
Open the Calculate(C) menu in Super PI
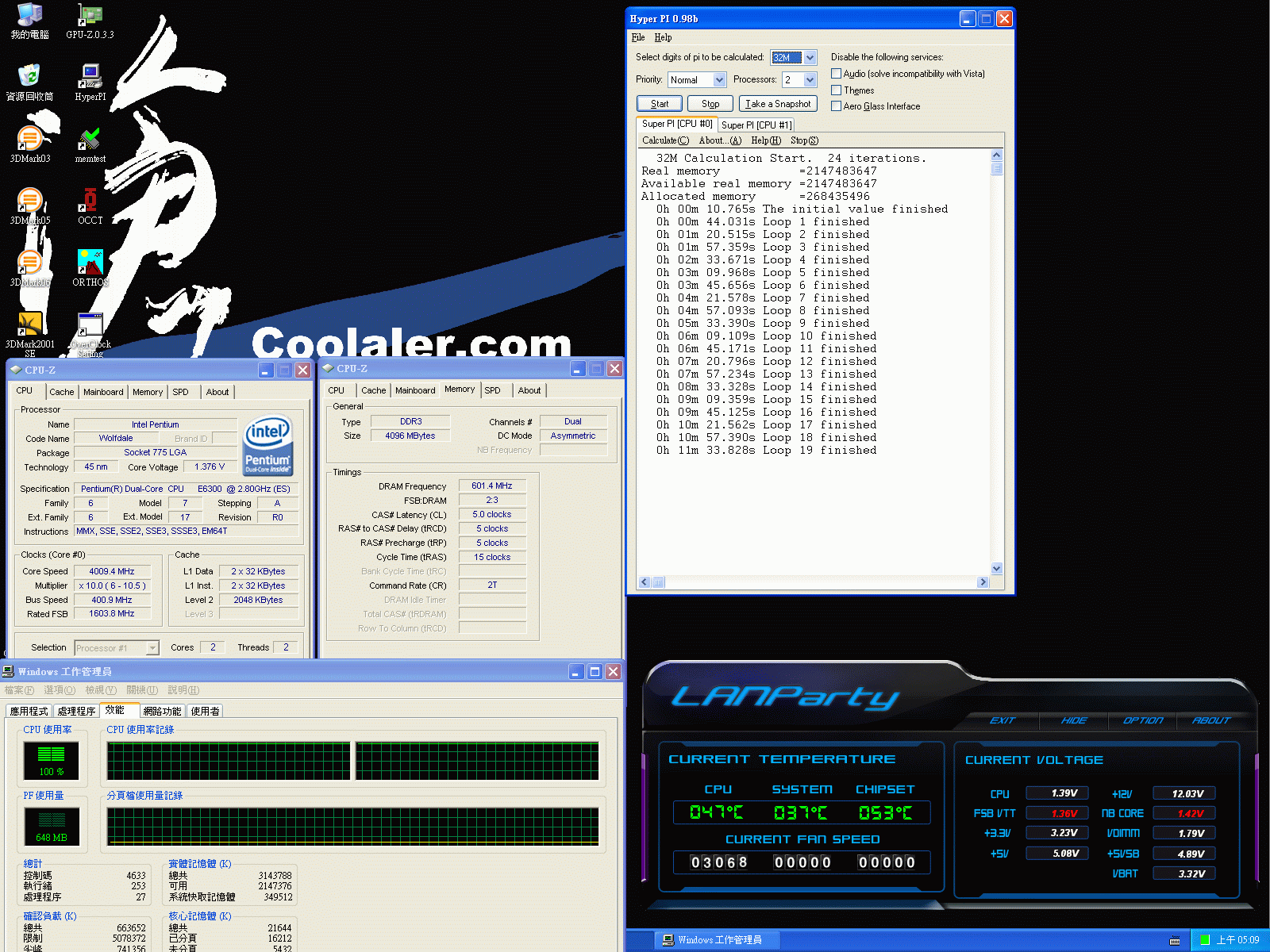pyautogui.click(x=665, y=140)
